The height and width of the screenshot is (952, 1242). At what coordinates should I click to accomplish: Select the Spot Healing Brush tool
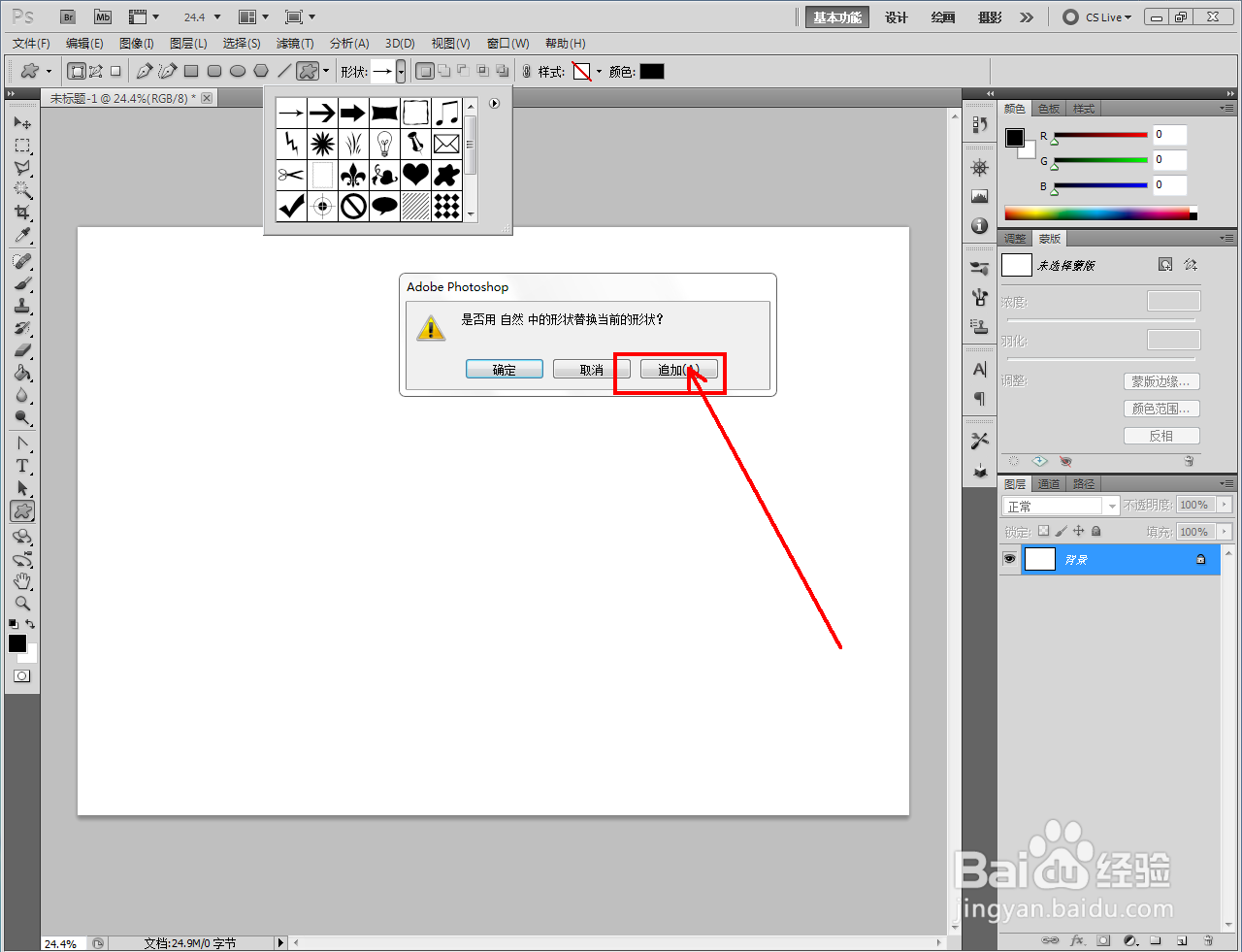pyautogui.click(x=22, y=261)
